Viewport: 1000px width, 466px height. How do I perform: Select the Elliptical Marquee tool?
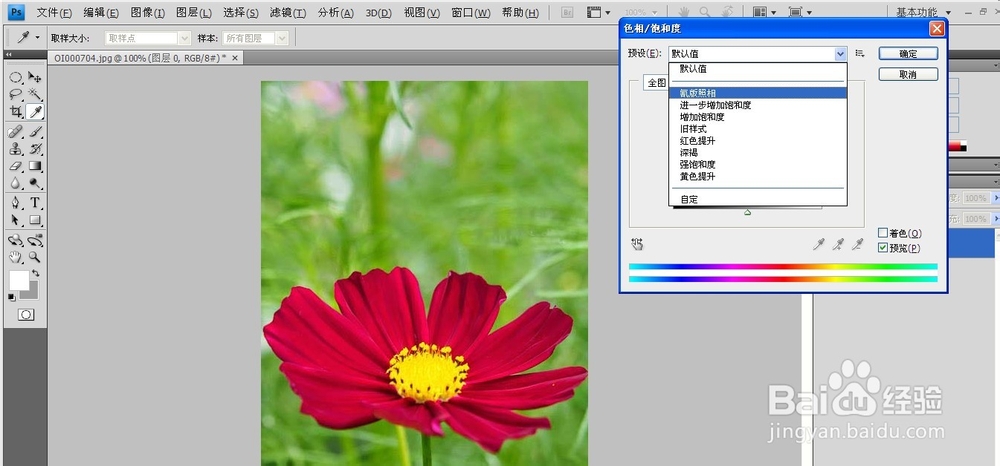tap(16, 78)
